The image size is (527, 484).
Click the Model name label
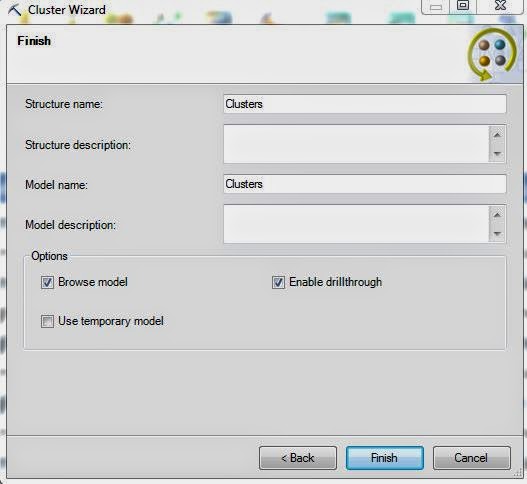pyautogui.click(x=56, y=185)
